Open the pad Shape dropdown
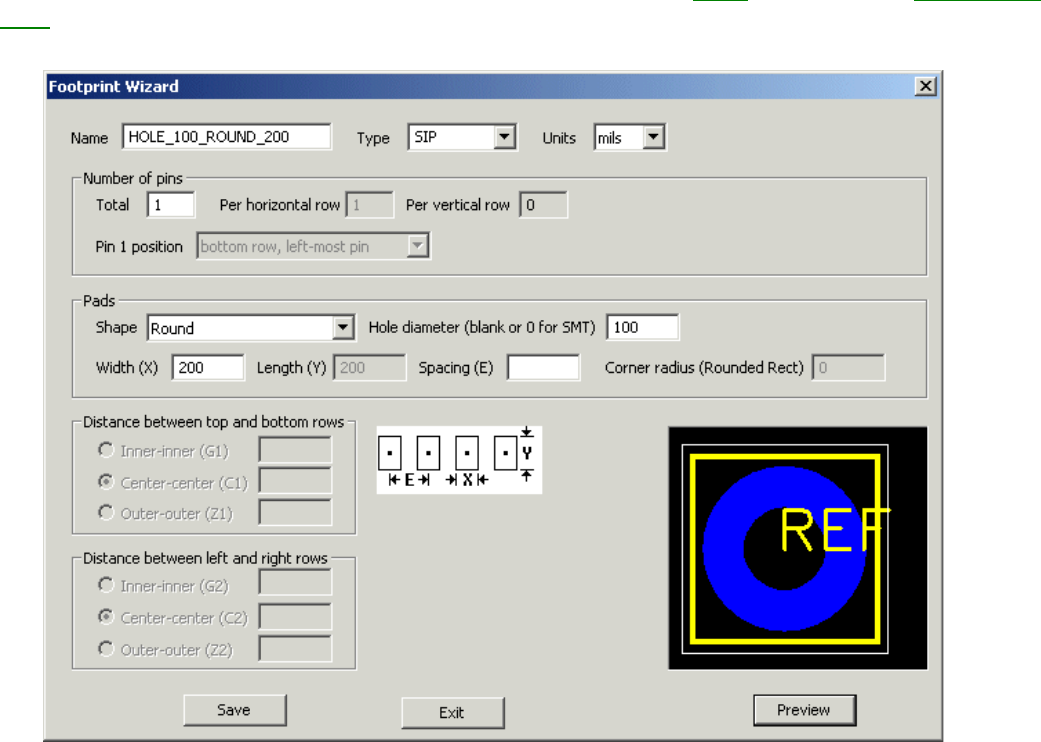Image resolution: width=1041 pixels, height=742 pixels. click(343, 328)
